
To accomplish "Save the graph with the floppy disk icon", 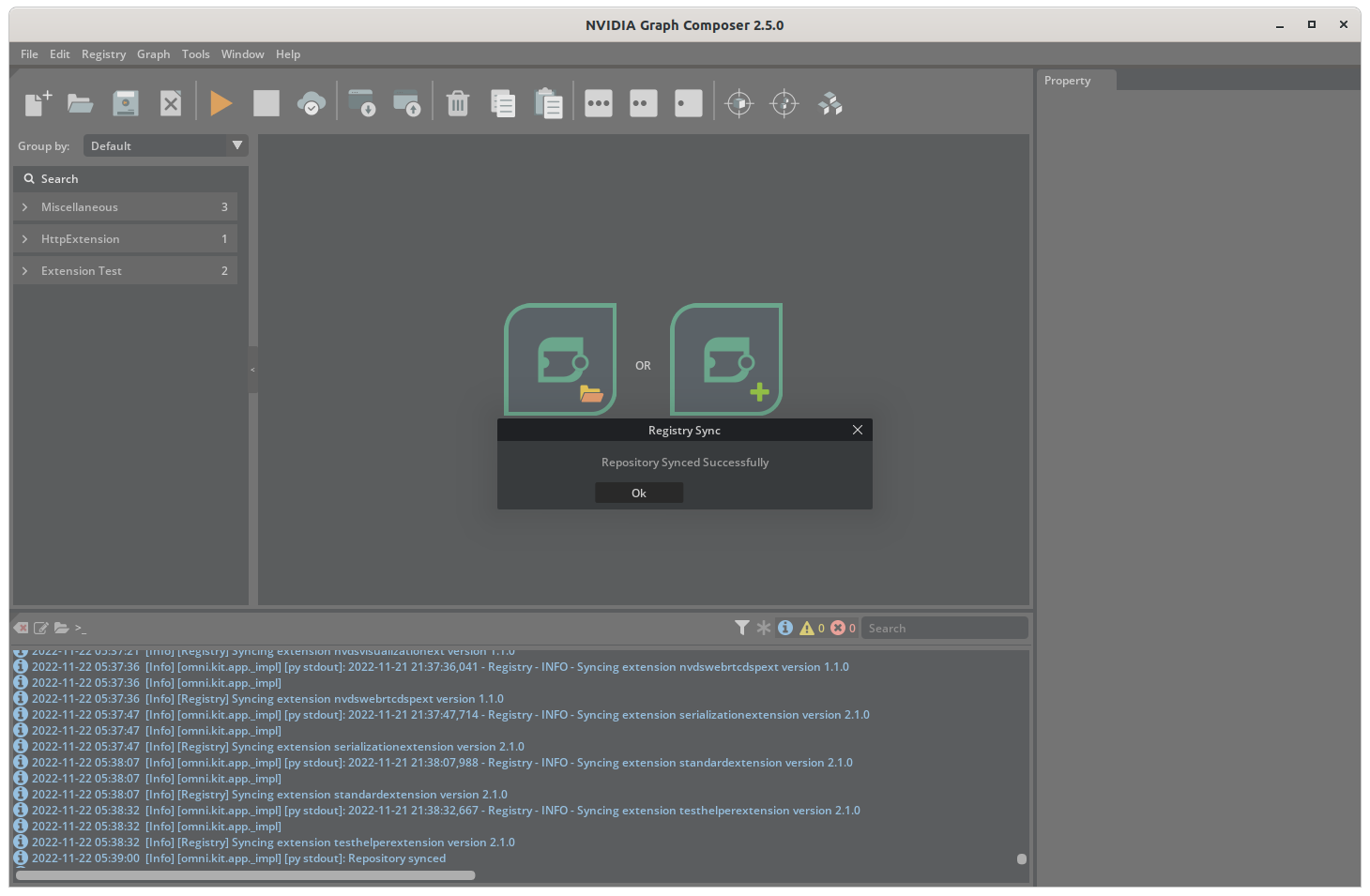I will 126,103.
